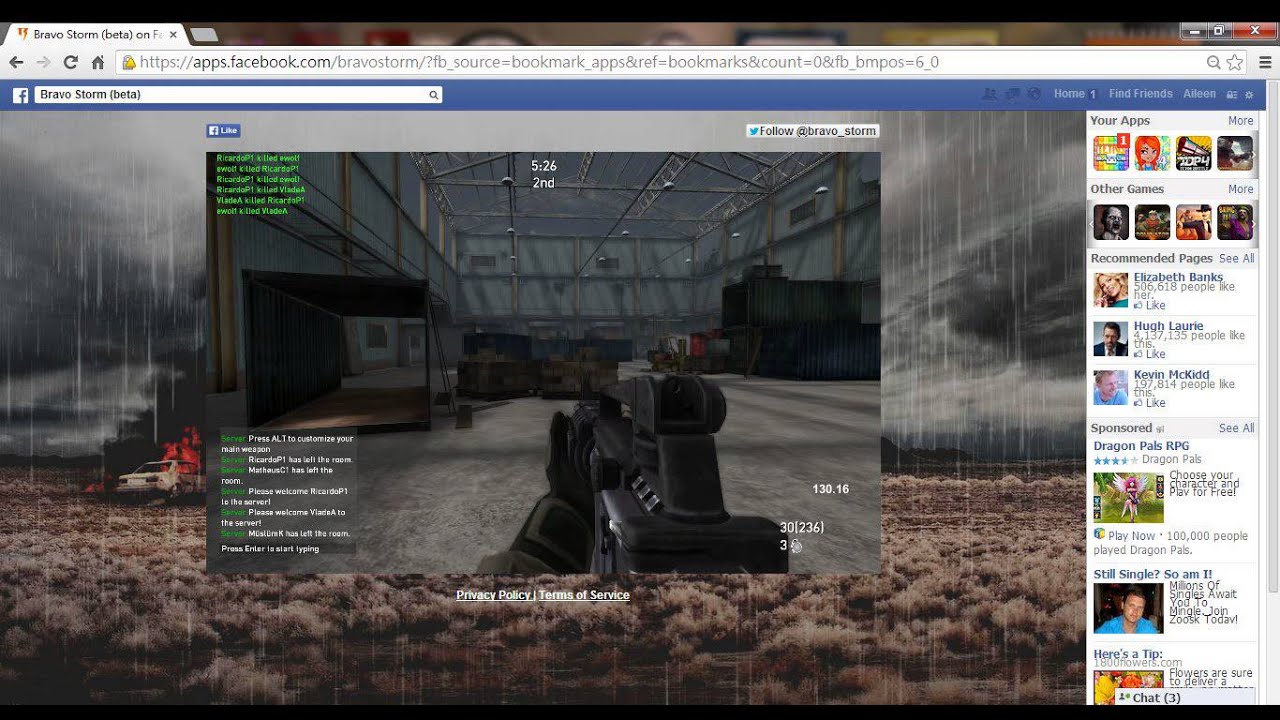Go to Facebook Home
The image size is (1280, 720).
[x=1069, y=94]
